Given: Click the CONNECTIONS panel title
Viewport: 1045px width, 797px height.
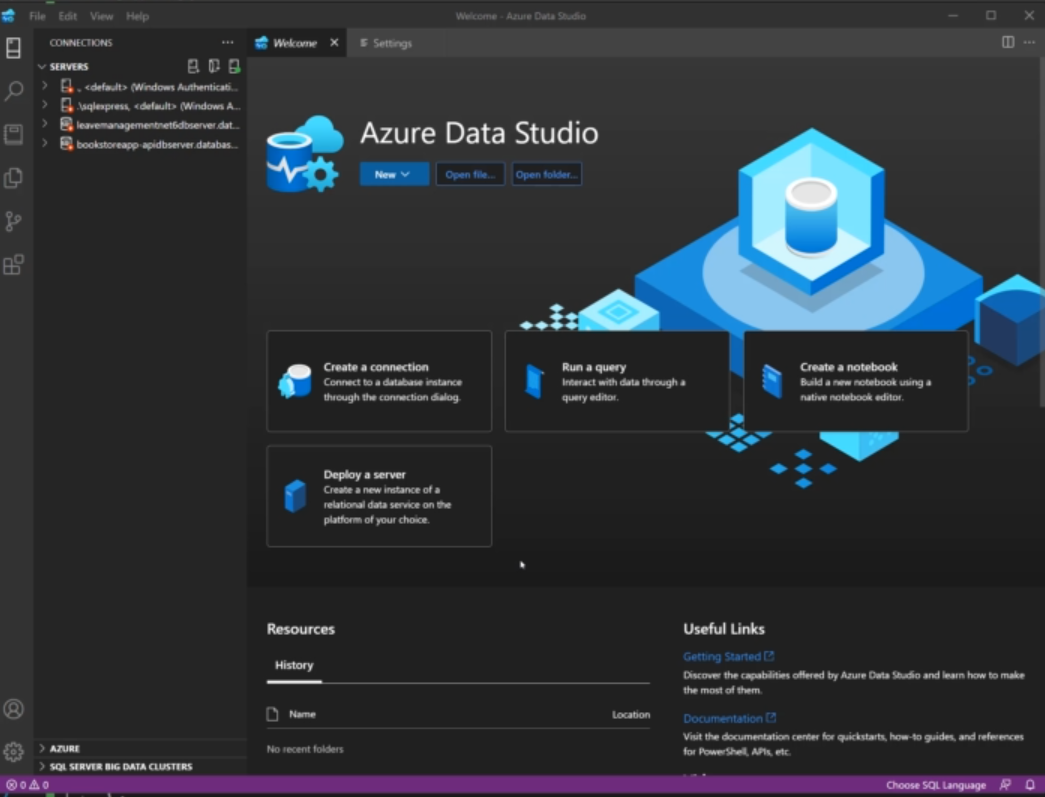Looking at the screenshot, I should 81,43.
